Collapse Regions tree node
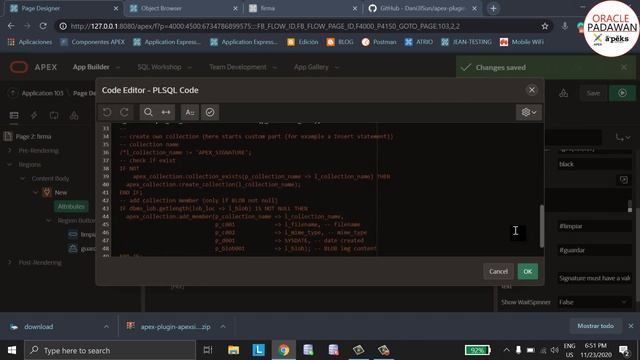 (10, 164)
